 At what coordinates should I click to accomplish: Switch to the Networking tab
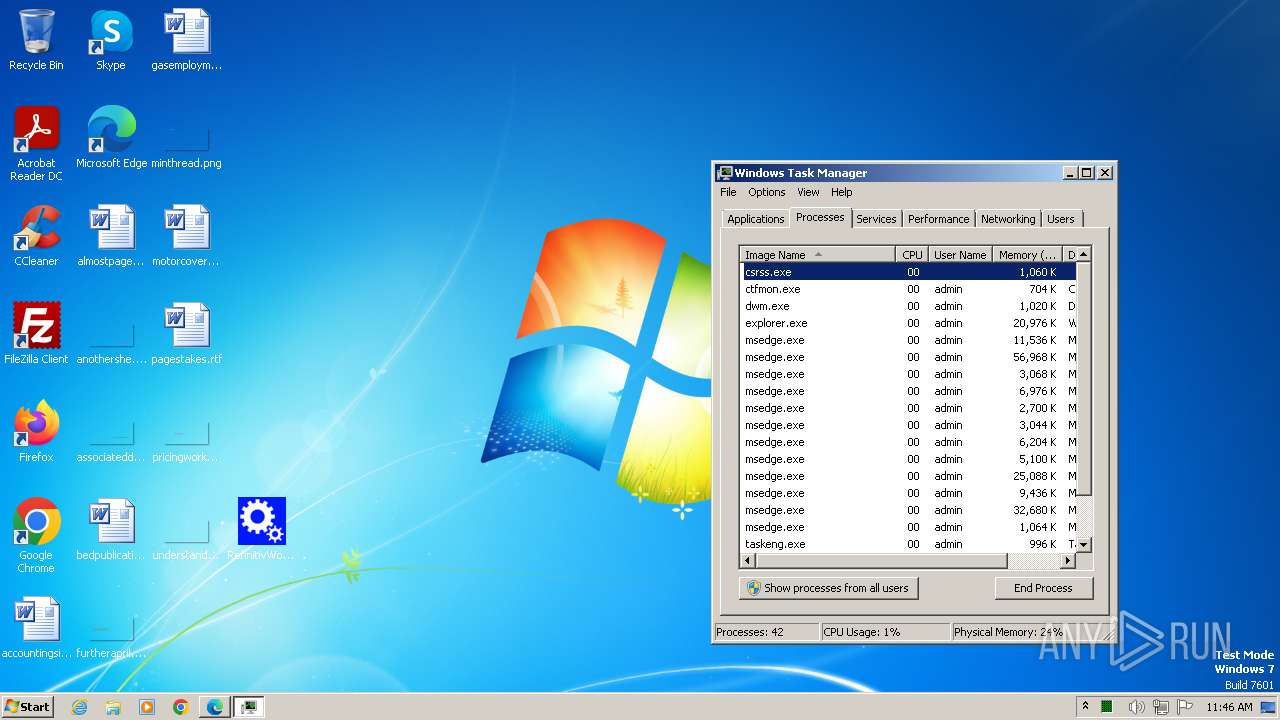(x=1008, y=219)
